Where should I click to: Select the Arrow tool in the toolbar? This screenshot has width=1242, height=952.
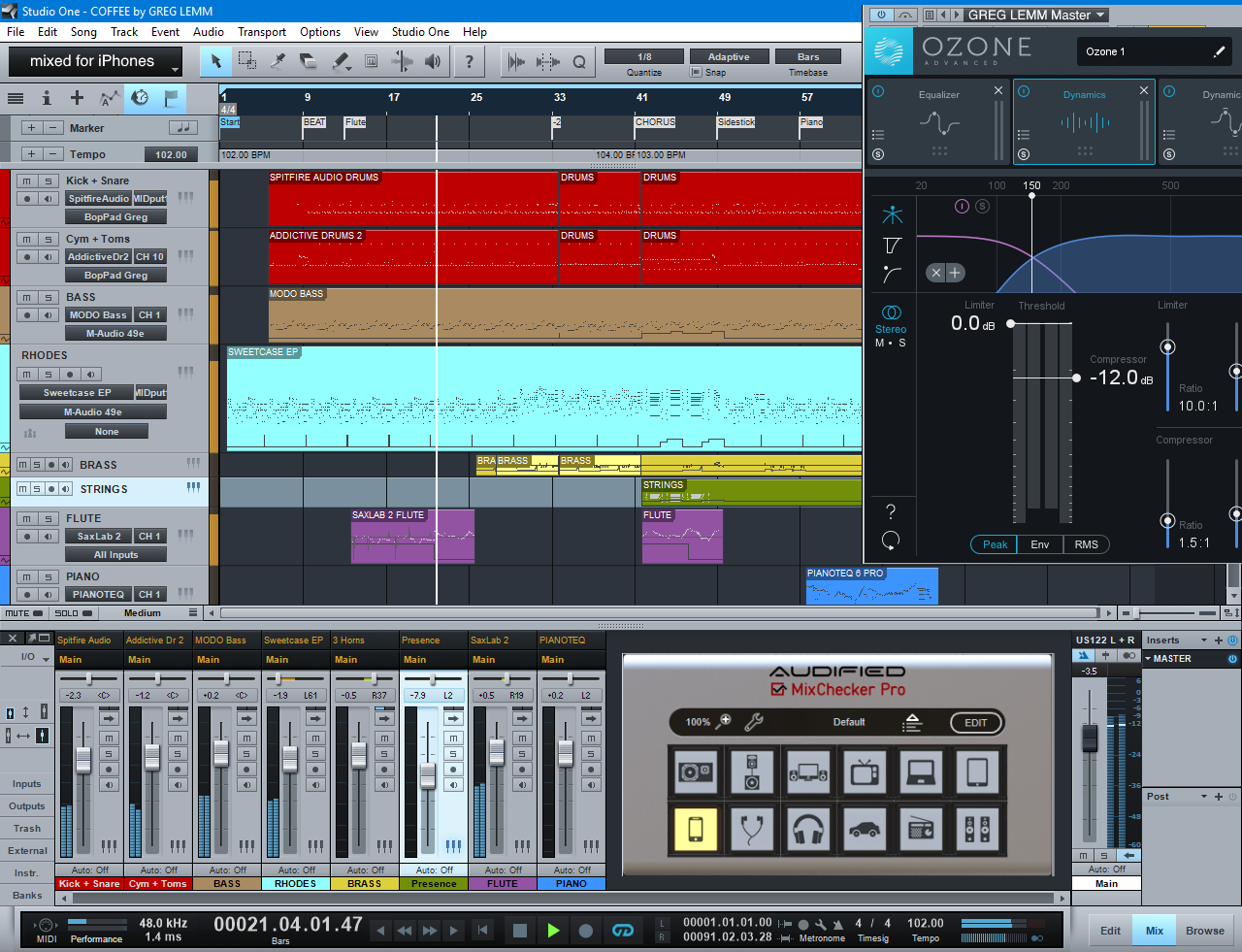pos(216,61)
